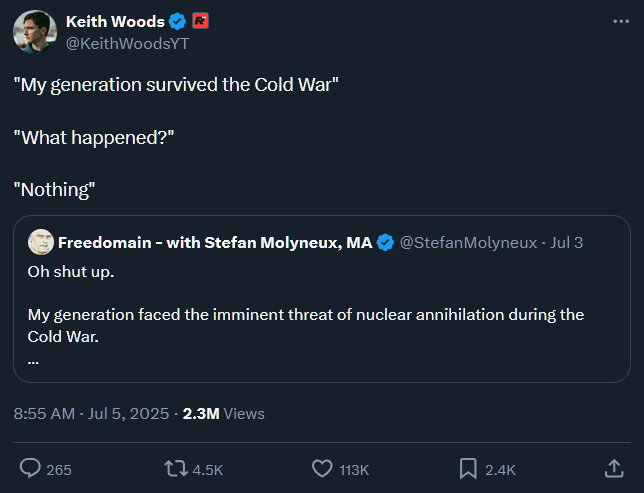Viewport: 644px width, 493px height.
Task: Open the share upload icon
Action: tap(614, 468)
